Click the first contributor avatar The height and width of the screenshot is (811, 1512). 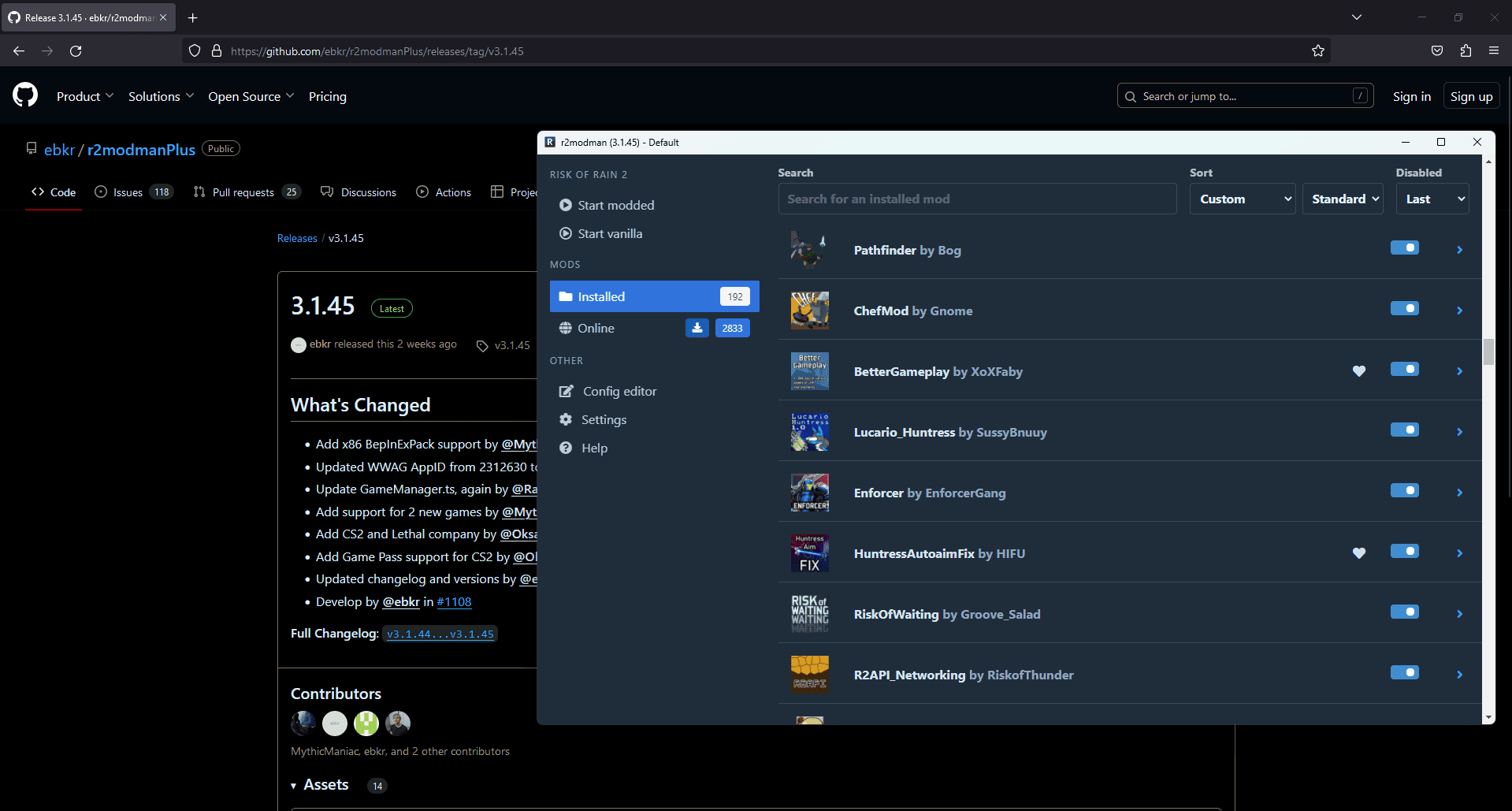303,723
